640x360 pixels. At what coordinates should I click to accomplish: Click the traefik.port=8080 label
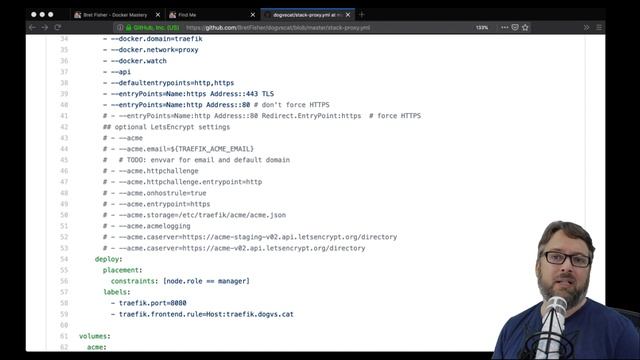click(149, 303)
